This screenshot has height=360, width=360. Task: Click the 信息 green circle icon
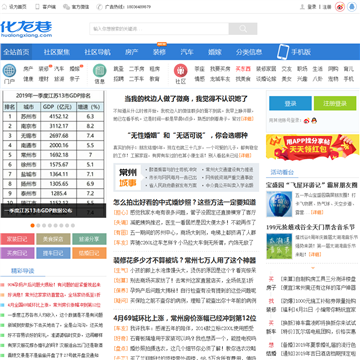[x=99, y=71]
